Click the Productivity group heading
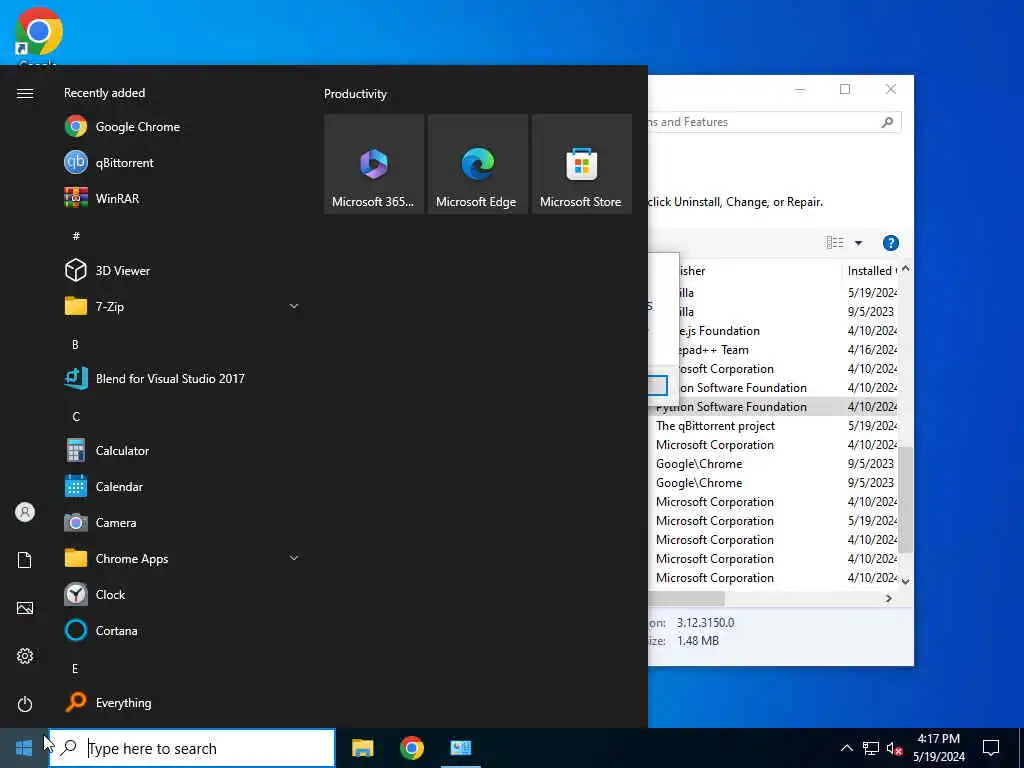Image resolution: width=1024 pixels, height=768 pixels. (355, 94)
